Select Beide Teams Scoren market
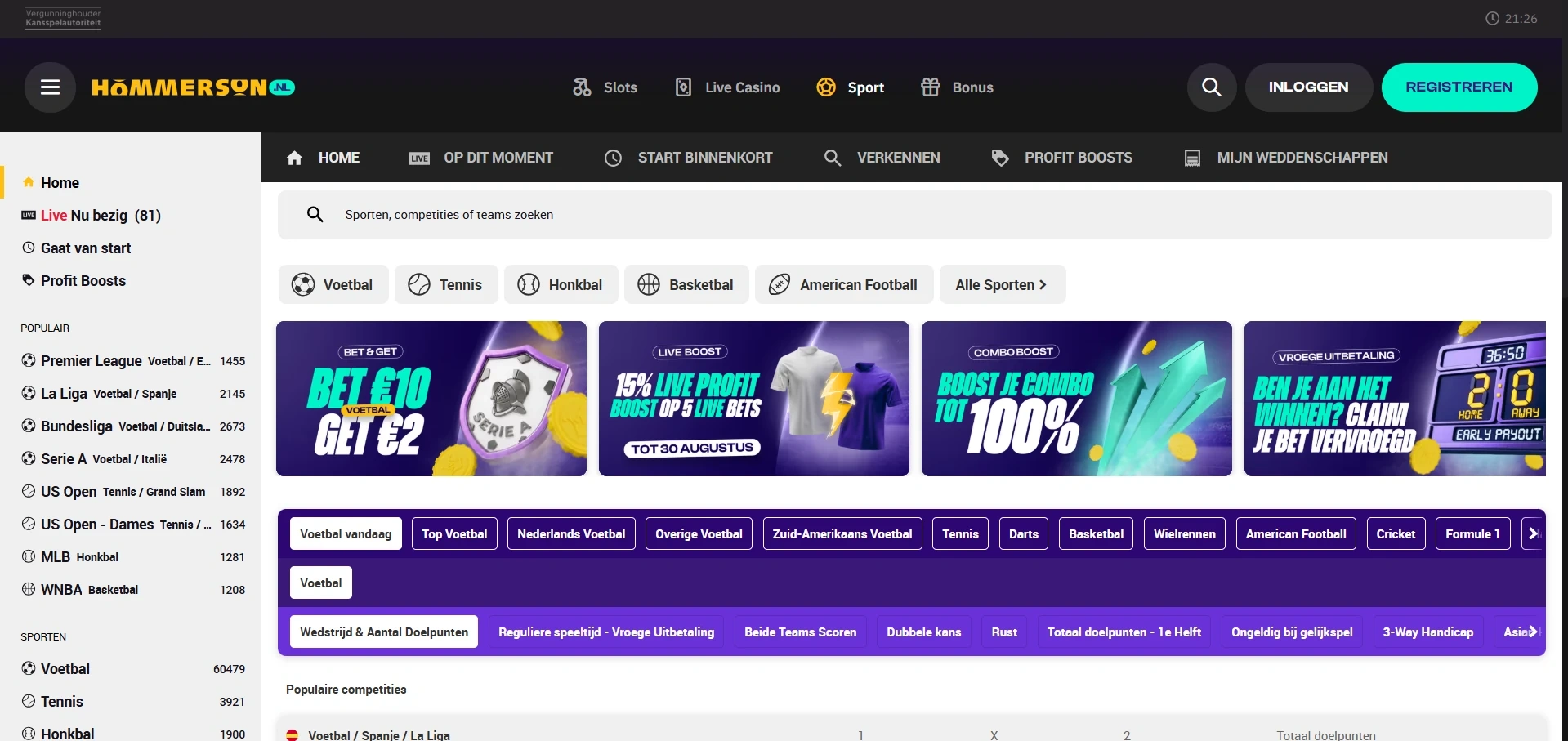1568x741 pixels. (801, 632)
